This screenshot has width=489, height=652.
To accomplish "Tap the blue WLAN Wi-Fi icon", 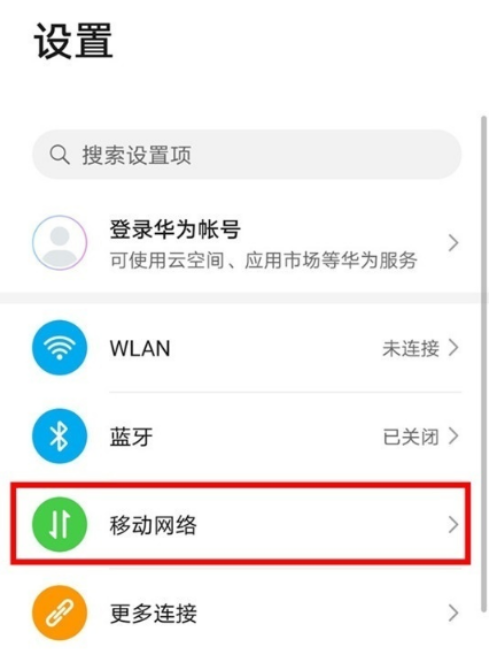I will coord(59,347).
